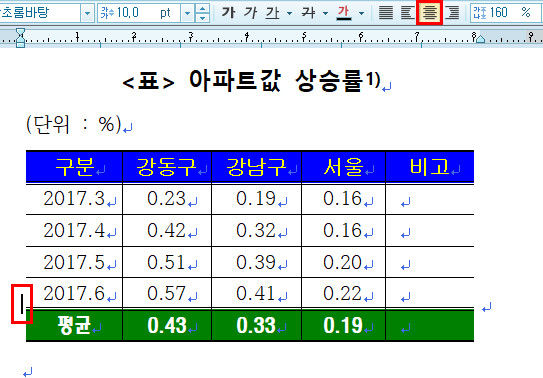Click the 강동구 header cell
The height and width of the screenshot is (378, 543).
167,166
